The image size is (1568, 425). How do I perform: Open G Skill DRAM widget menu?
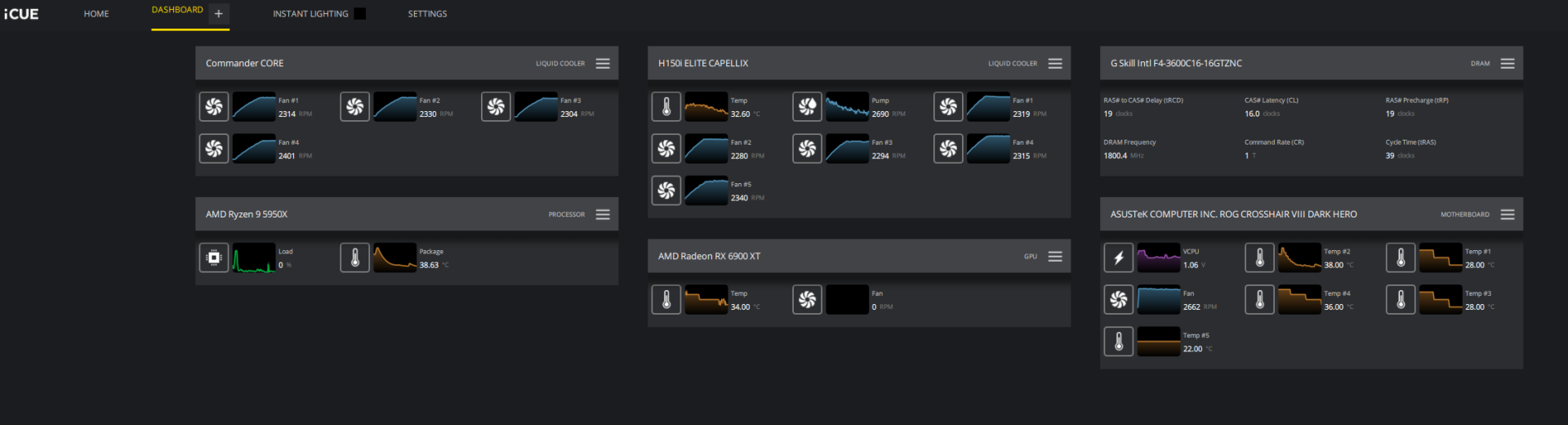[x=1508, y=64]
